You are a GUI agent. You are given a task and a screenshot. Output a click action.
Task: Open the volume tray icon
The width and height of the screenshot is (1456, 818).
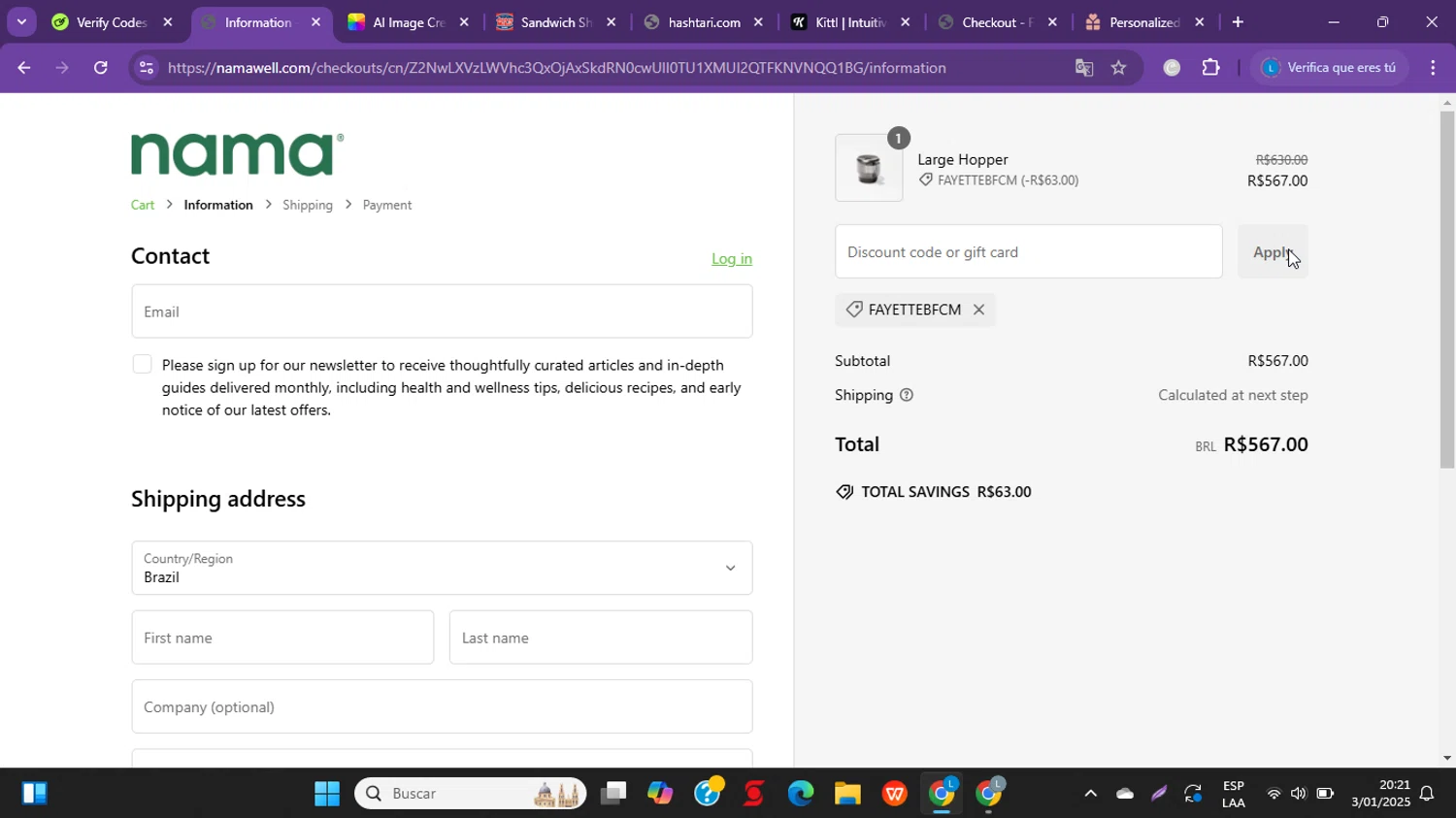(x=1299, y=794)
